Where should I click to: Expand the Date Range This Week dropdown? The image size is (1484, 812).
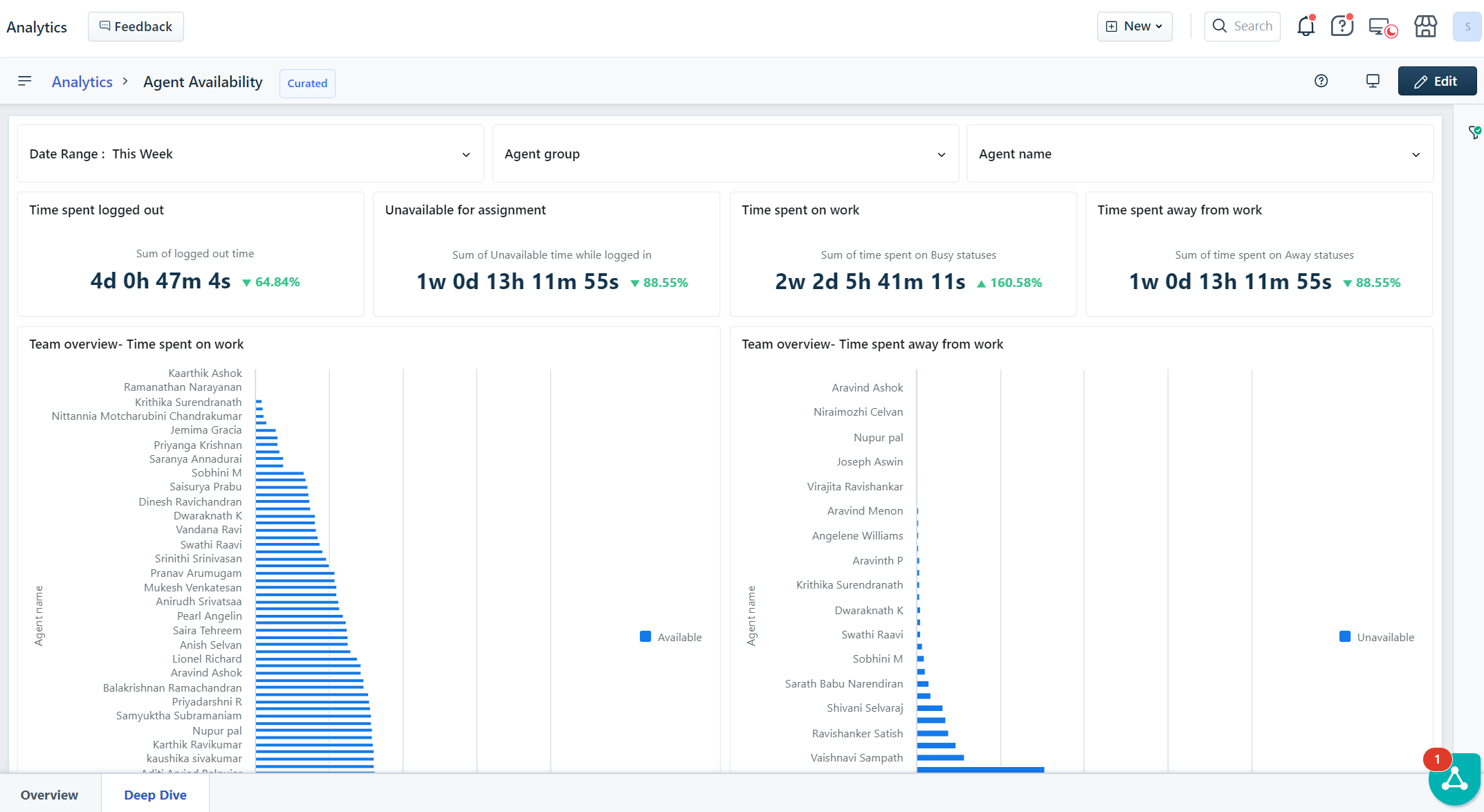point(250,154)
